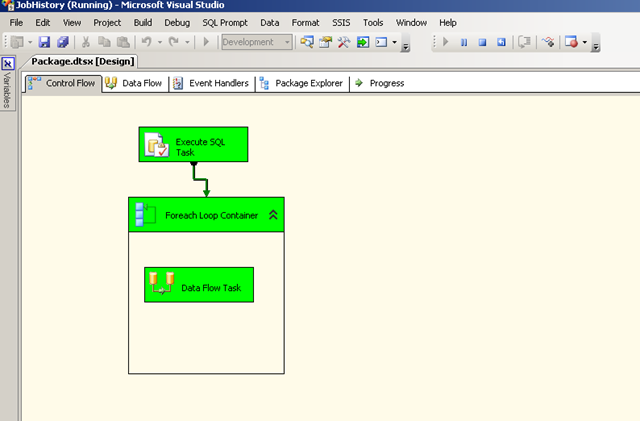Screen dimensions: 640x421
Task: Open the Data menu
Action: (x=270, y=23)
